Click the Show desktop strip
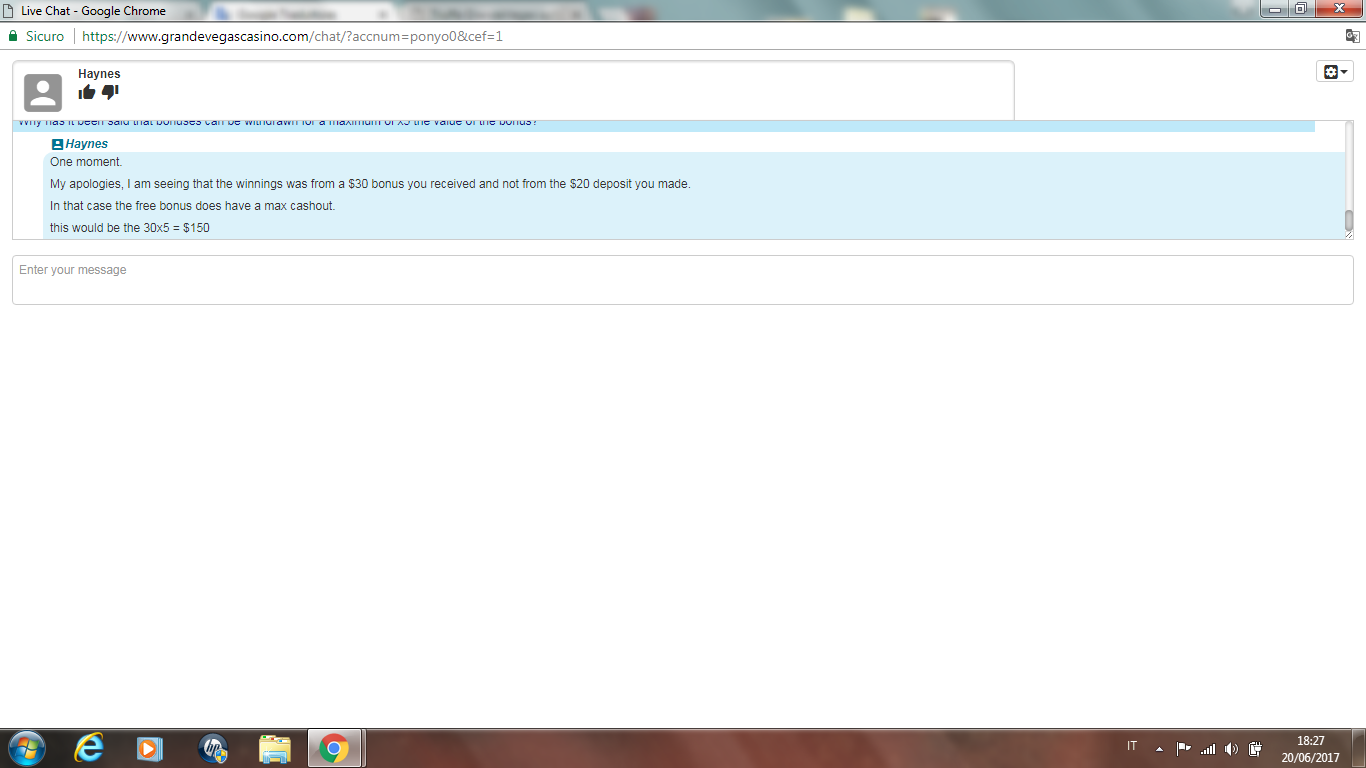Viewport: 1366px width, 768px height. [x=1359, y=748]
